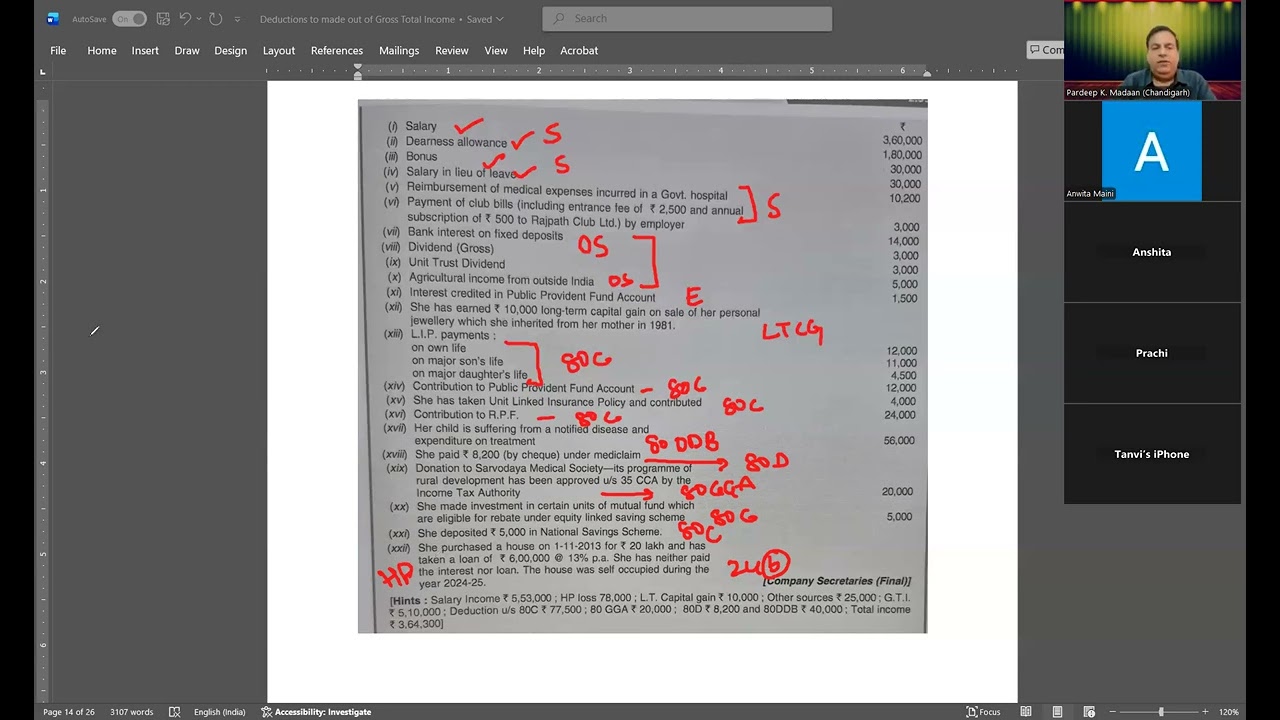Image resolution: width=1280 pixels, height=720 pixels.
Task: Click the zoom in plus button
Action: coord(1204,712)
